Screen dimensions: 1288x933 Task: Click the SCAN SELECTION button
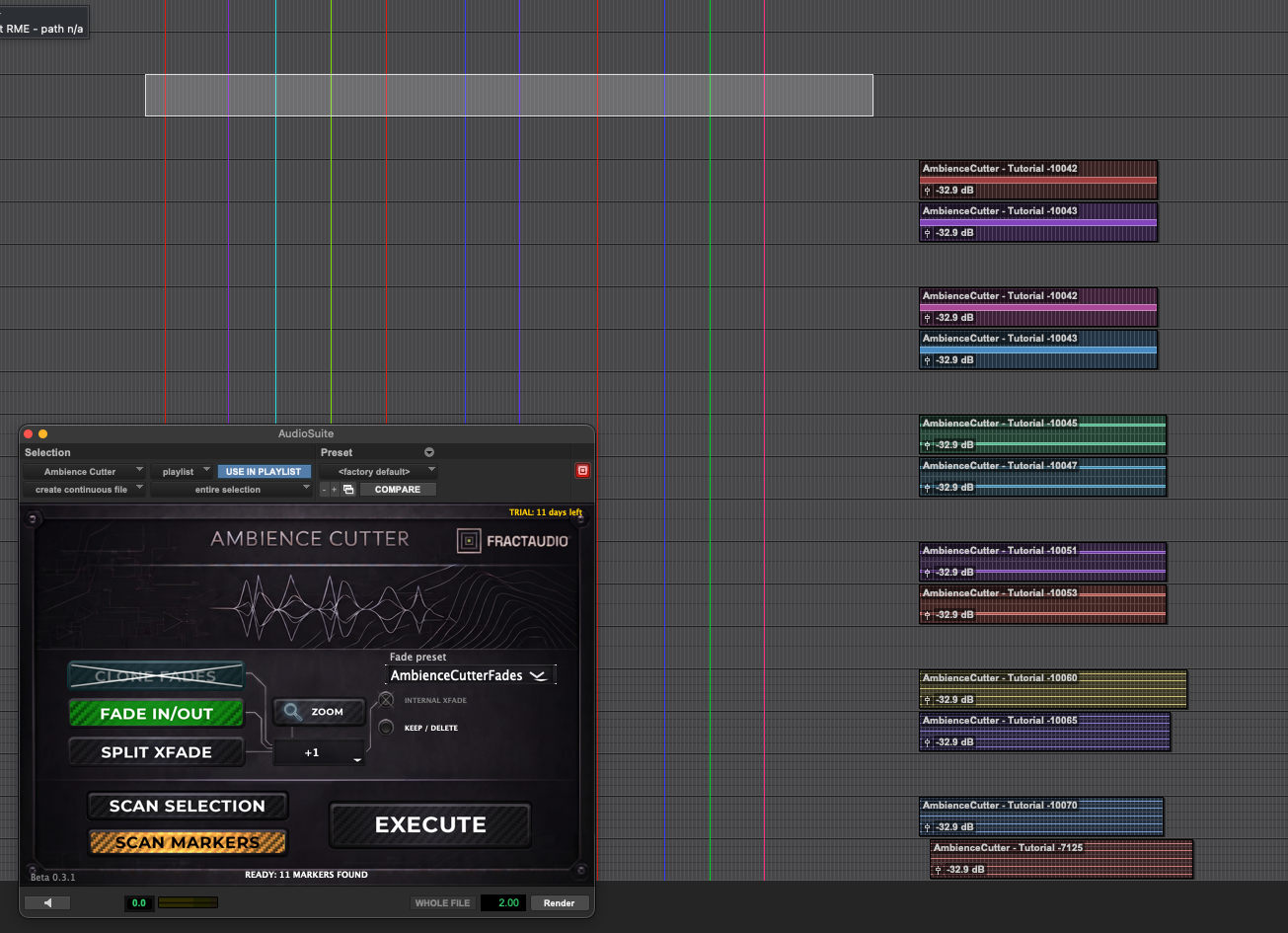(x=188, y=806)
